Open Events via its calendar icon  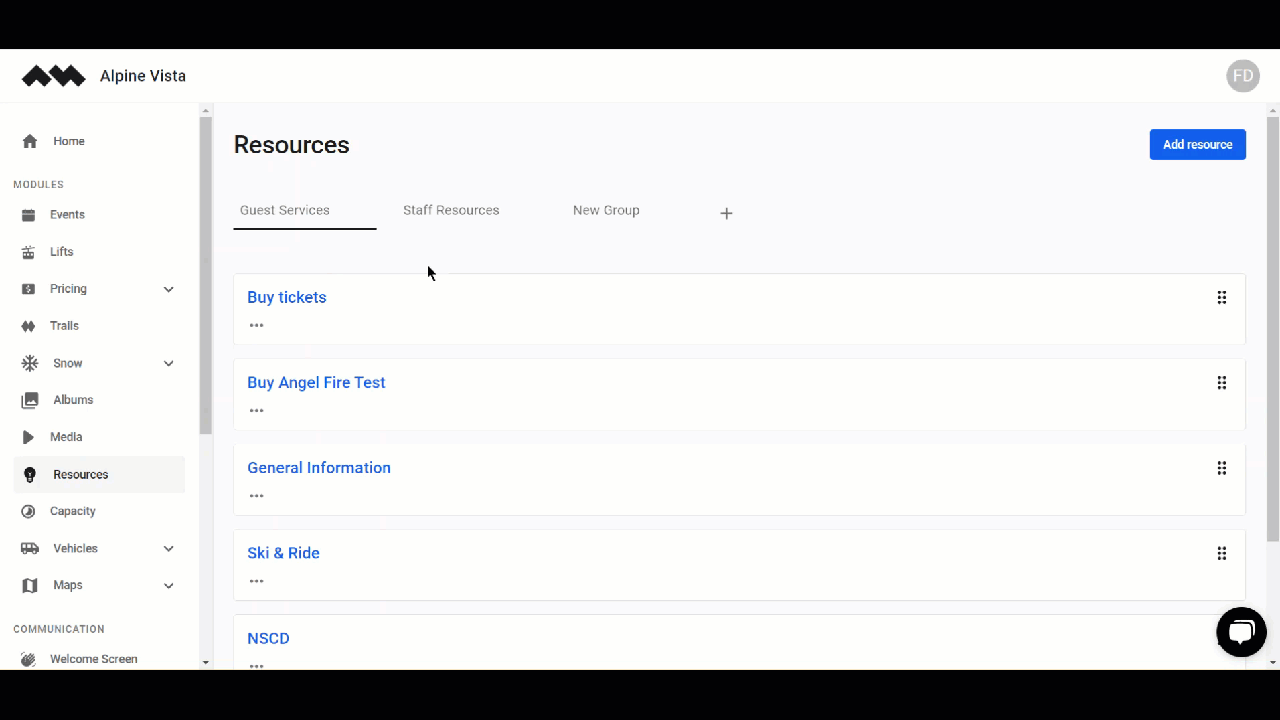29,214
